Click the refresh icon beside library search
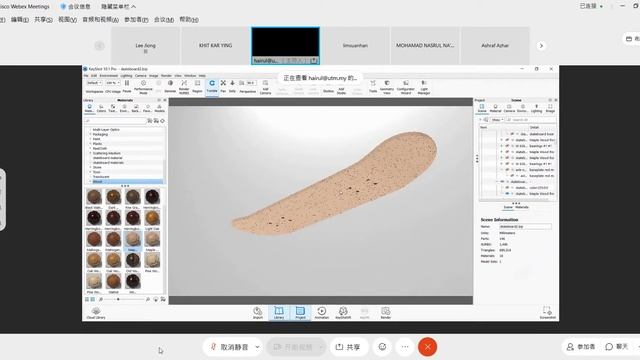 tap(162, 121)
